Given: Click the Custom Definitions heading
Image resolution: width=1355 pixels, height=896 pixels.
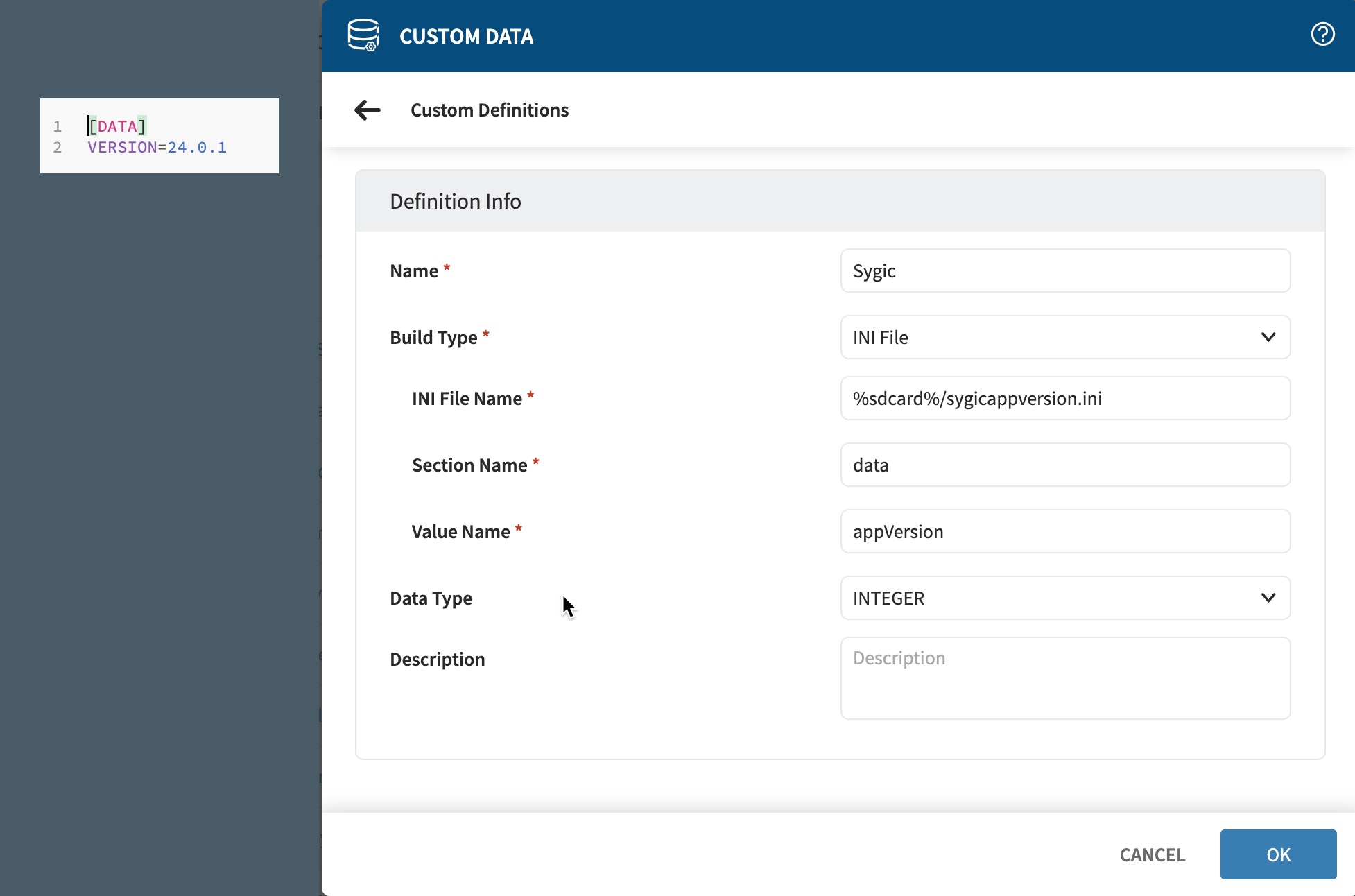Looking at the screenshot, I should coord(489,110).
